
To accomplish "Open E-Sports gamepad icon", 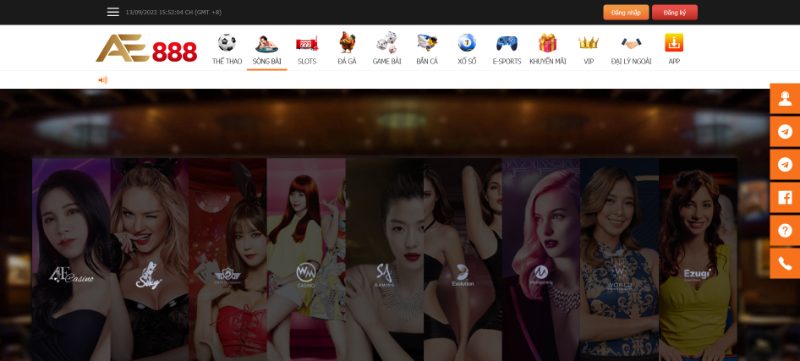I will [507, 43].
